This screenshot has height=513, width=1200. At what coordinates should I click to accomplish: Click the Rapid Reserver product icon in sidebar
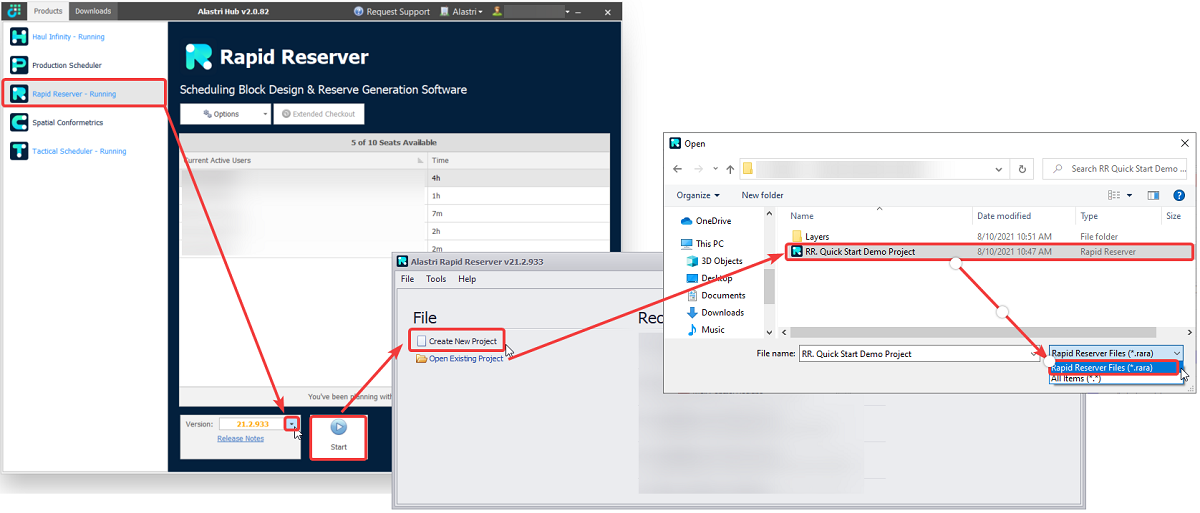19,94
